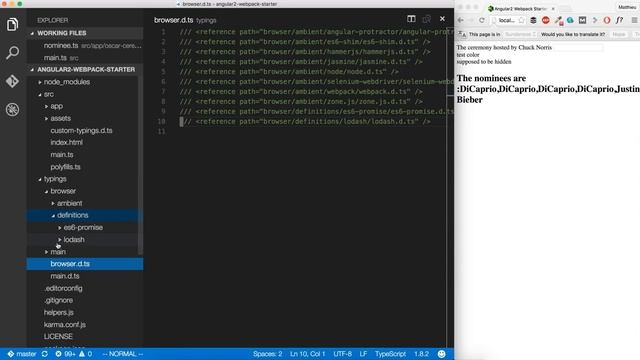The width and height of the screenshot is (640, 360).
Task: Select language mode TypeScript
Action: [390, 354]
